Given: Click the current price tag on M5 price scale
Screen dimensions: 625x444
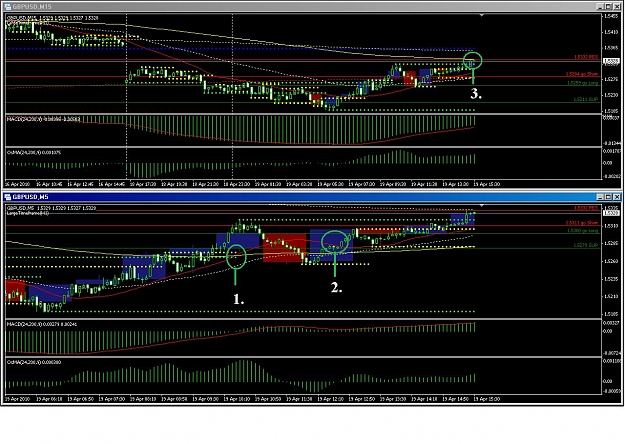Looking at the screenshot, I should (x=611, y=213).
